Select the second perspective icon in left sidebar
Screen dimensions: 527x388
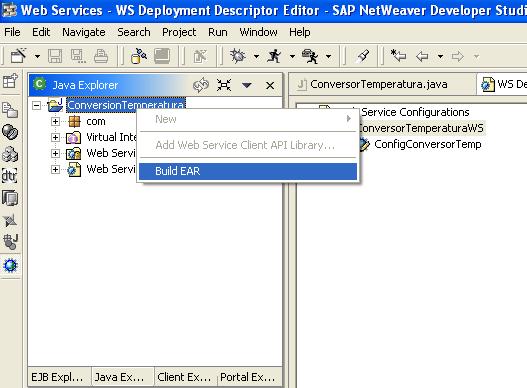click(10, 110)
